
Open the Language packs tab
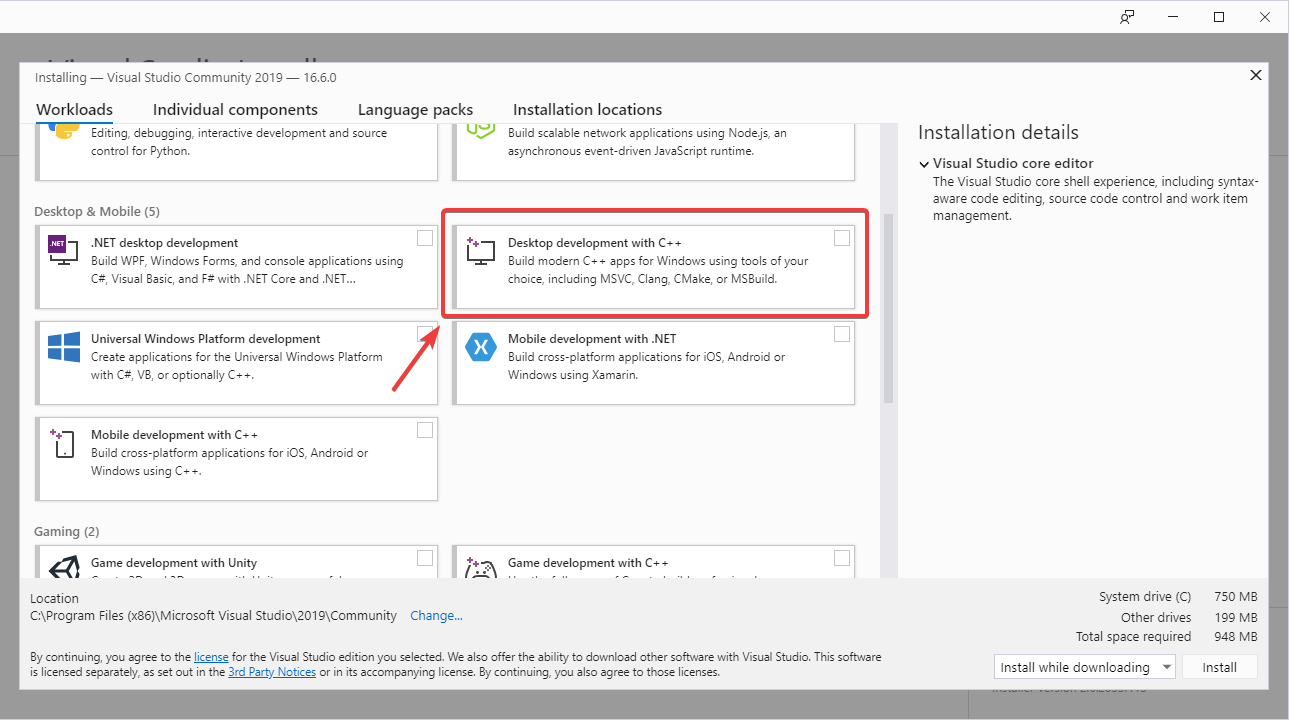pos(415,109)
